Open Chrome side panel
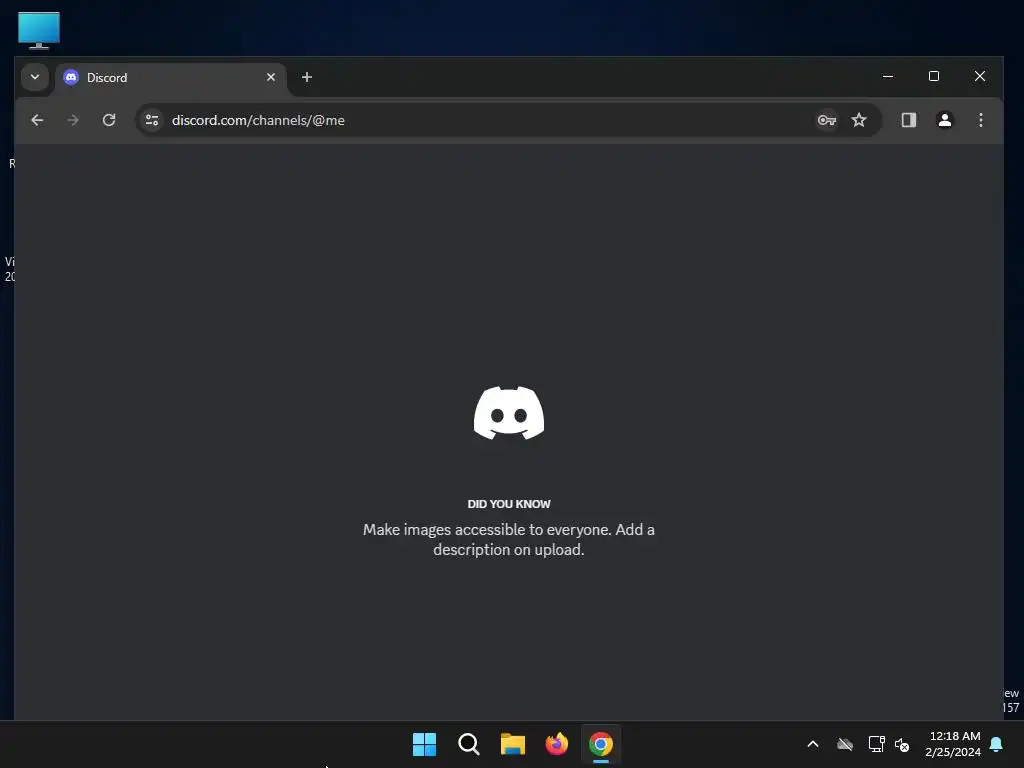The height and width of the screenshot is (768, 1024). pyautogui.click(x=908, y=120)
